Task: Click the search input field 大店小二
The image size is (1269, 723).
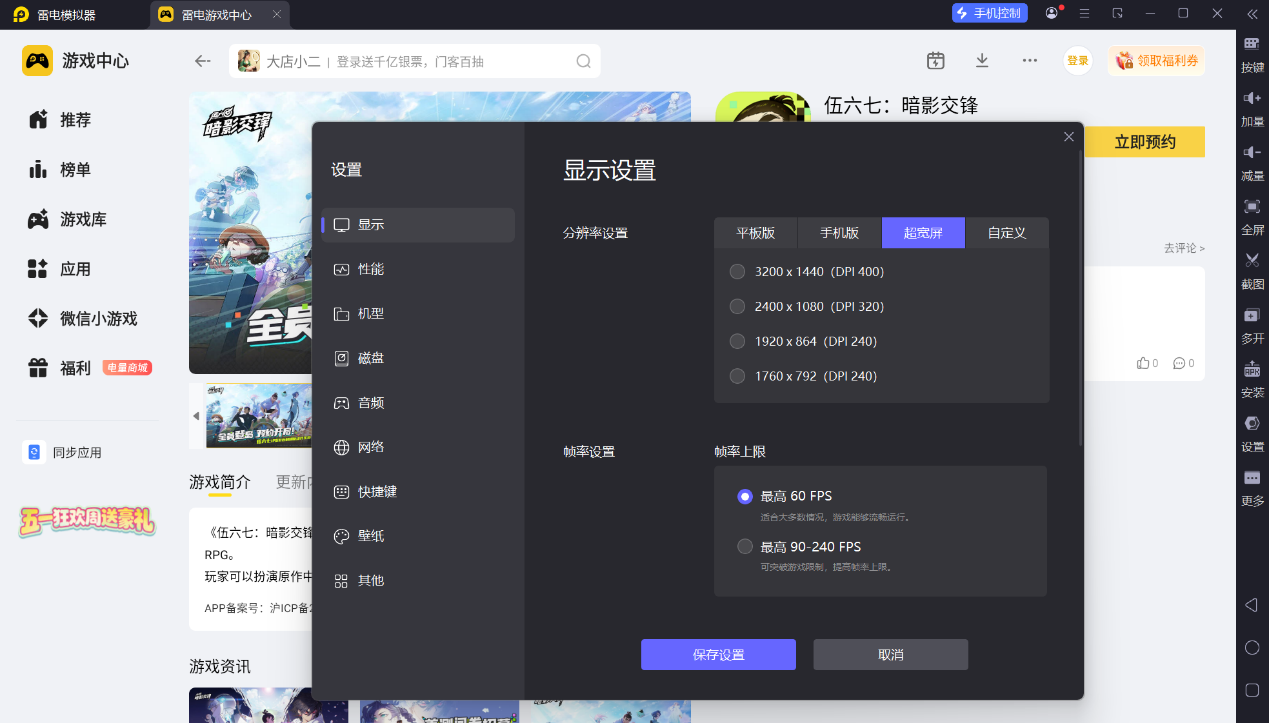Action: point(415,61)
